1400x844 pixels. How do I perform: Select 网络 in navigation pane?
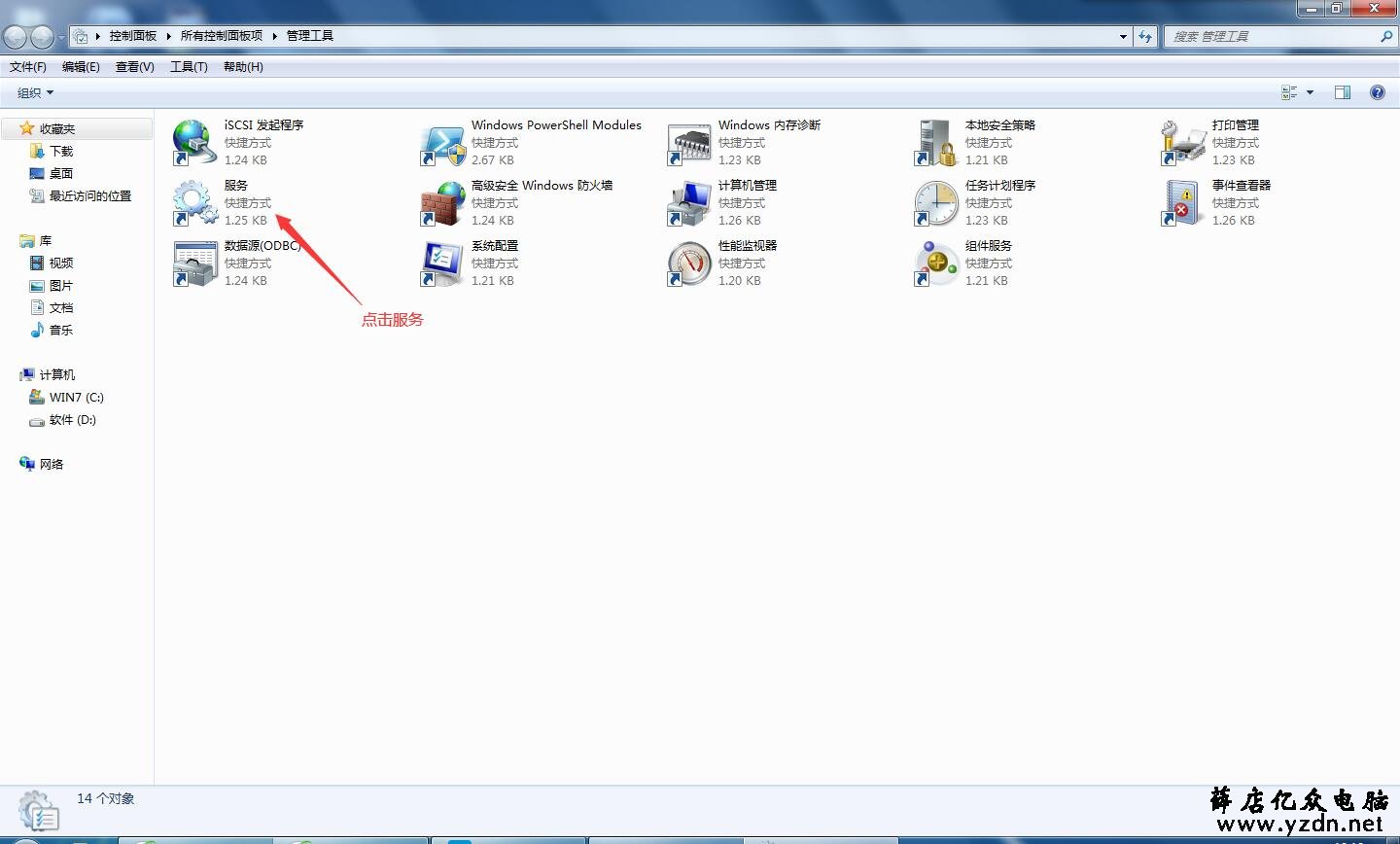click(x=52, y=464)
